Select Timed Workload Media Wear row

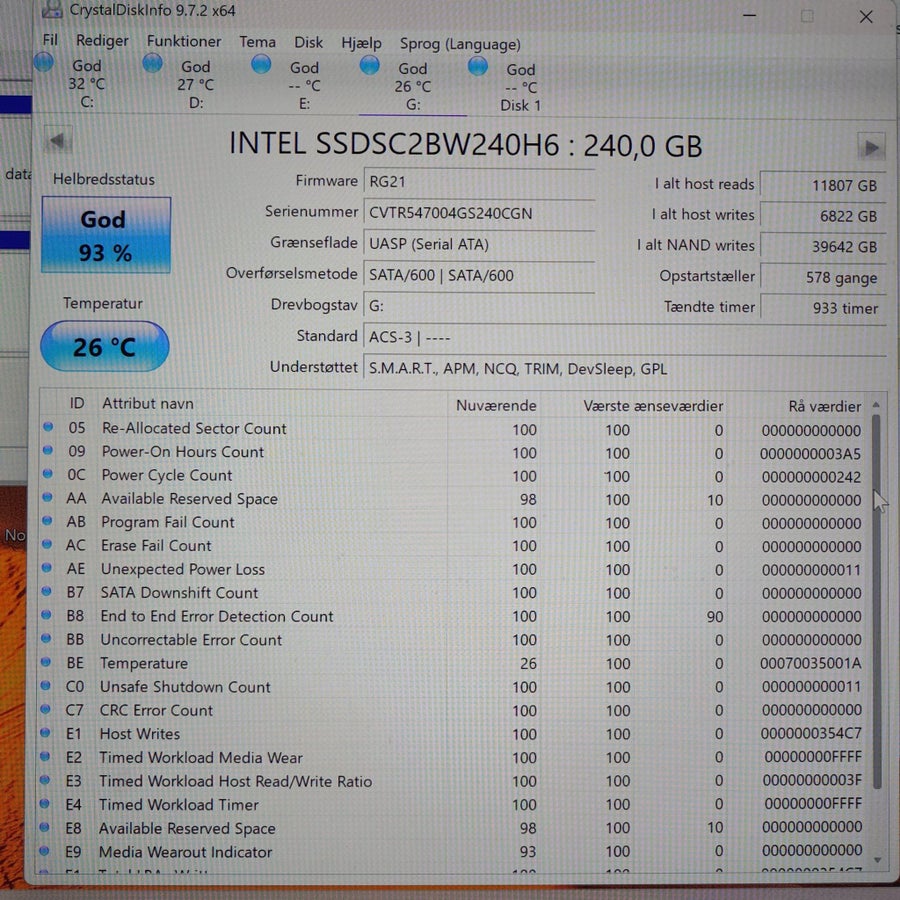[x=453, y=758]
